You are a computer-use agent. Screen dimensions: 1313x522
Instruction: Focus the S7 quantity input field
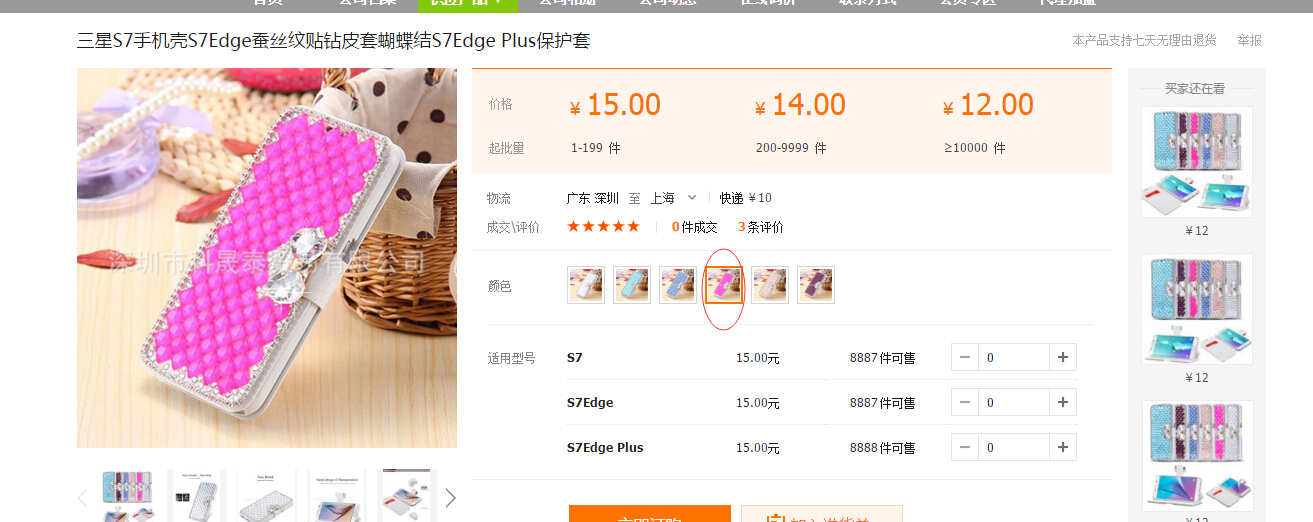click(x=1014, y=357)
